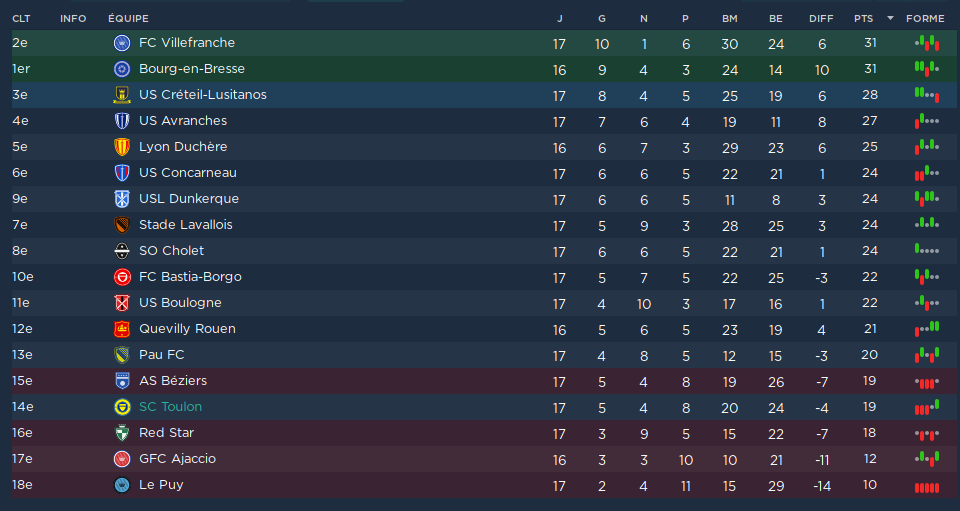
Task: Click the SC Toulon yellow club badge
Action: click(x=122, y=407)
